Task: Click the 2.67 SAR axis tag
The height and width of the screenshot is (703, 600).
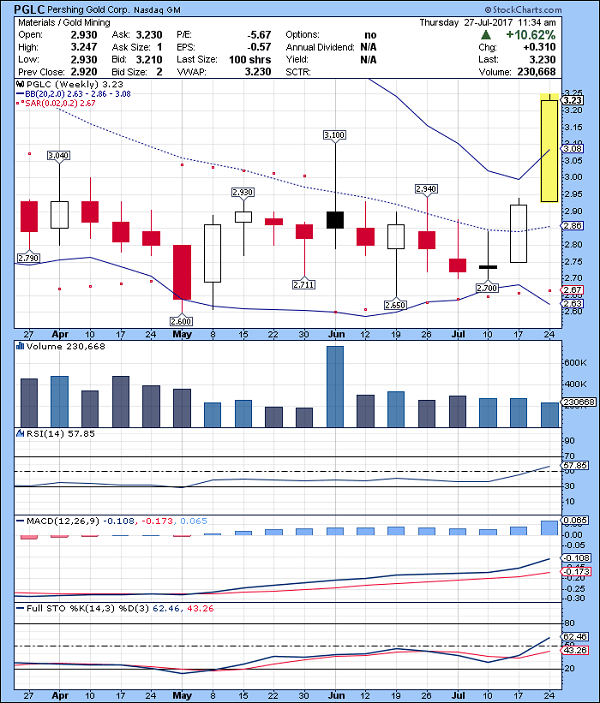Action: point(573,290)
